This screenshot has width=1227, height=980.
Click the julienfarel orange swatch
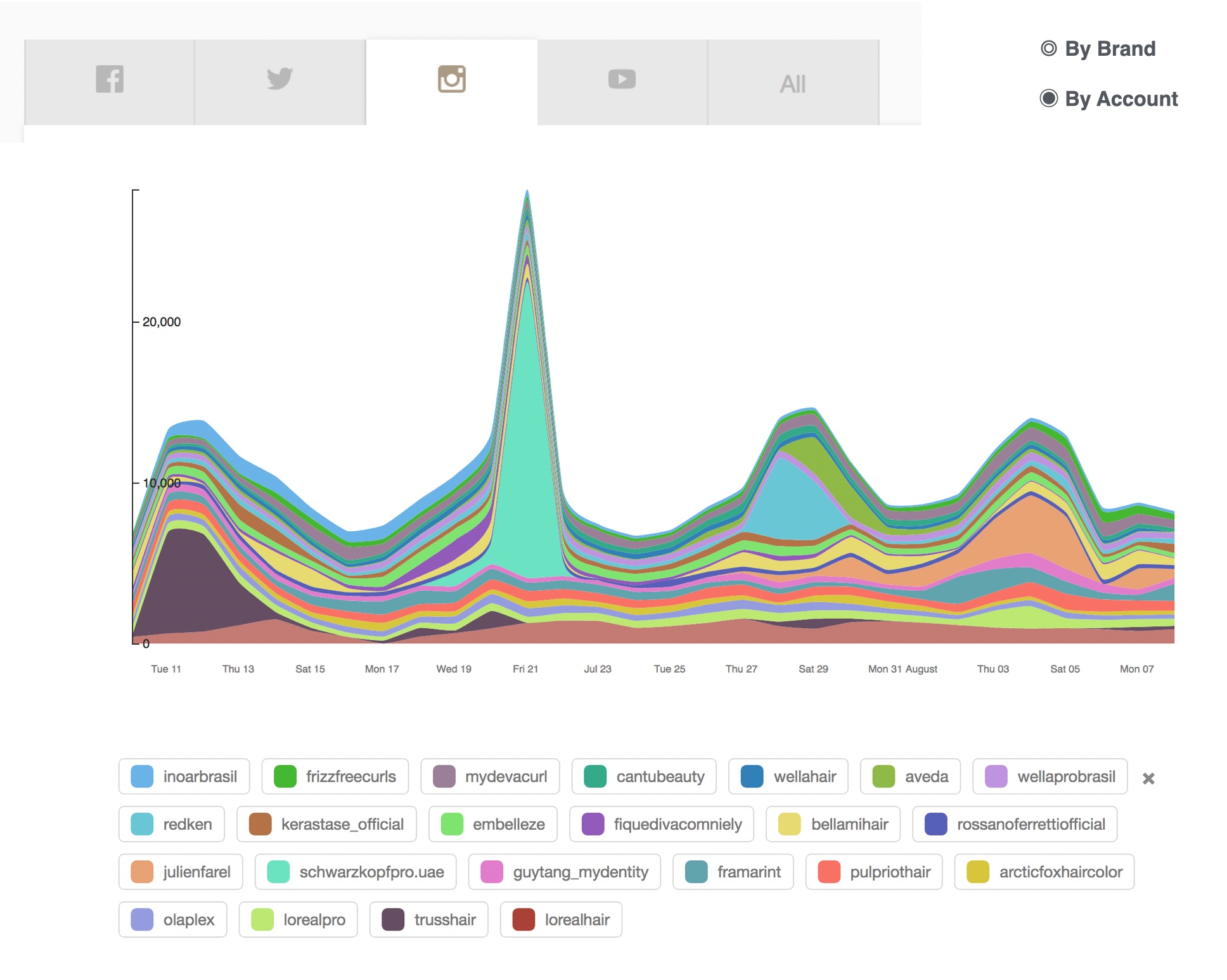tap(142, 872)
